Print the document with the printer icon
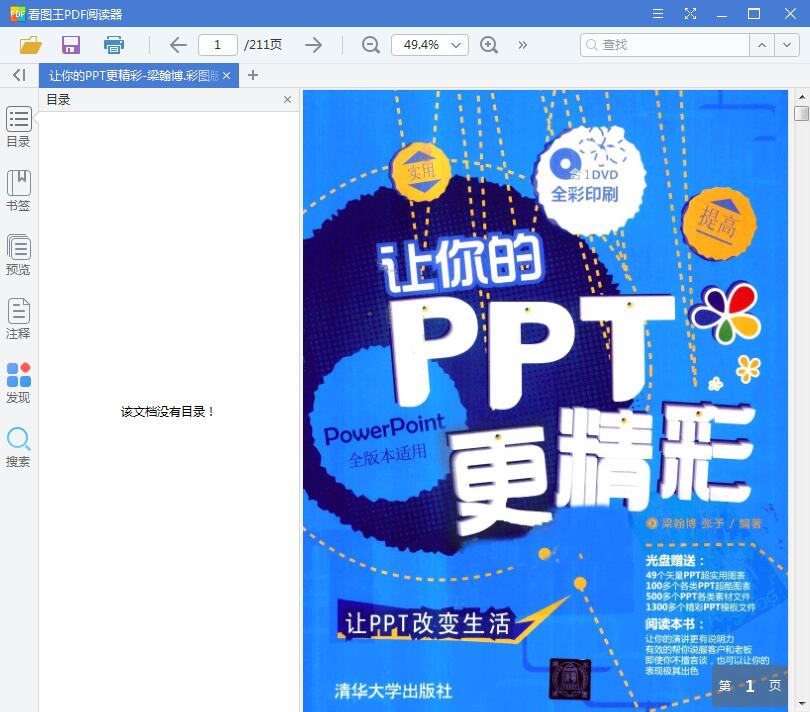 click(x=114, y=45)
